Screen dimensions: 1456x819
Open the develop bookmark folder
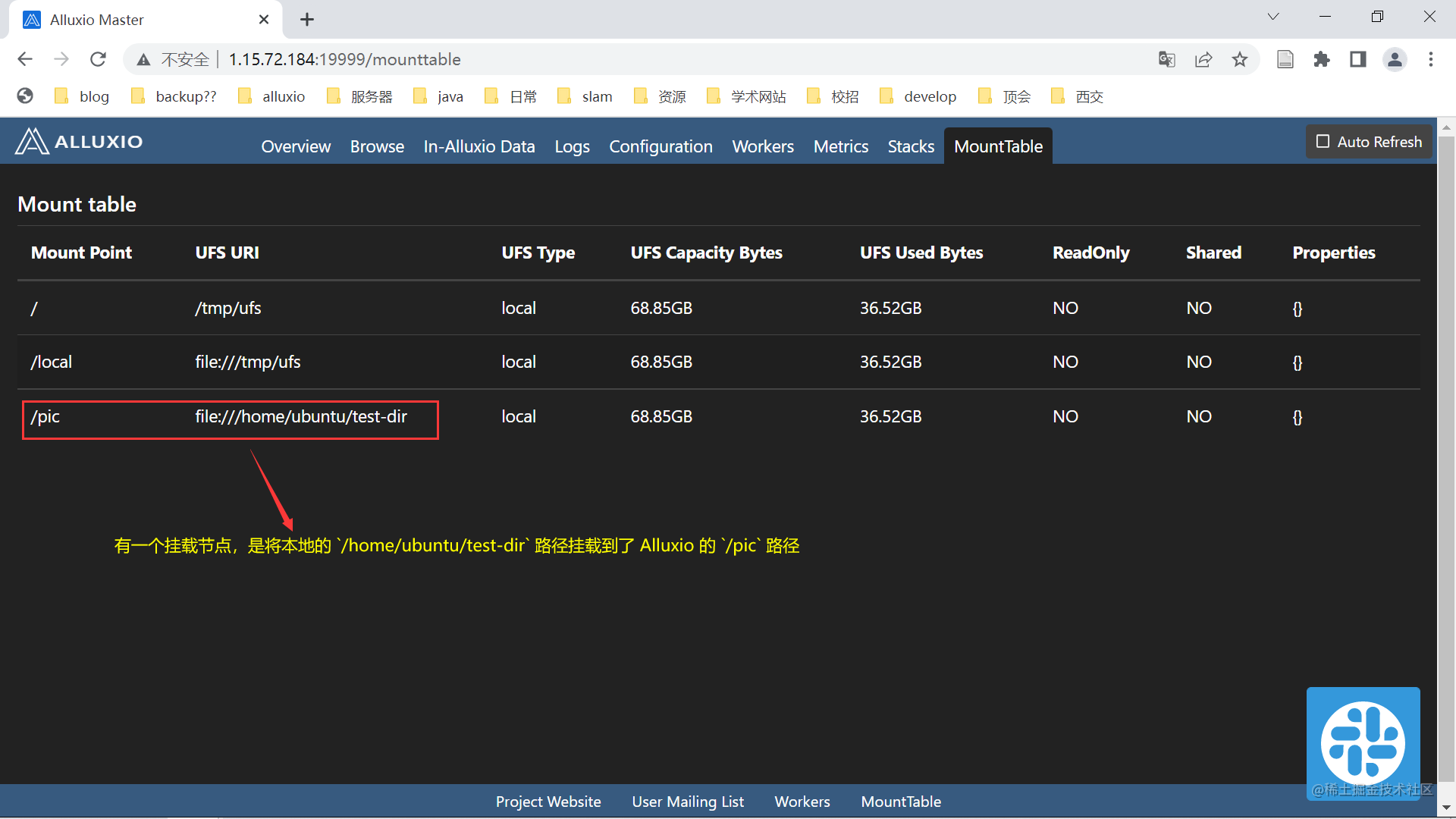pos(918,96)
